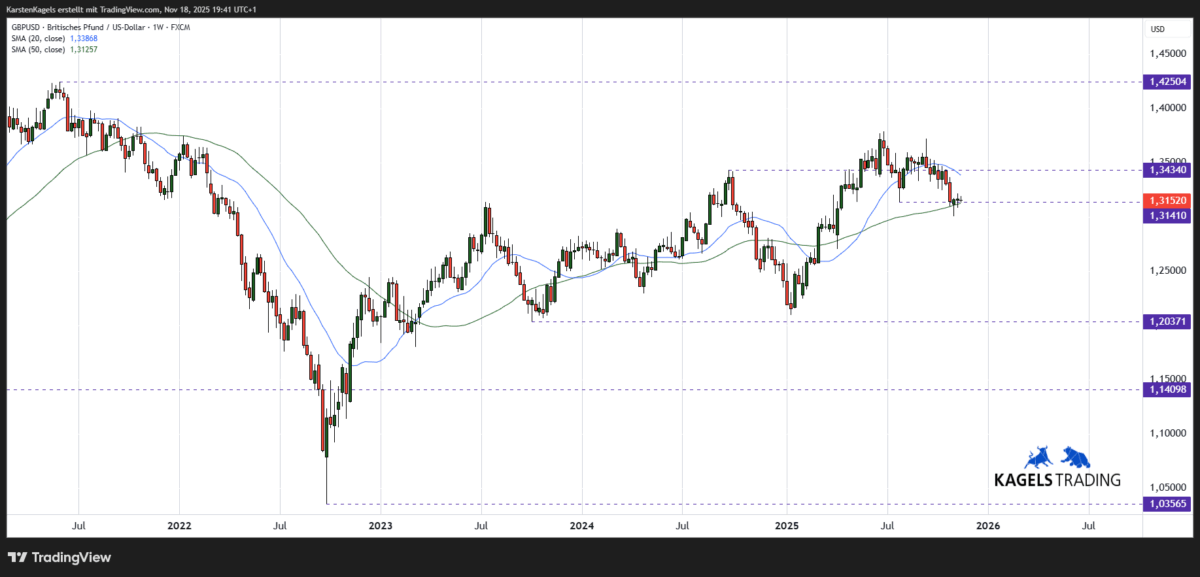Click the 1,03565 support level tag
Image resolution: width=1200 pixels, height=577 pixels.
tap(1168, 505)
